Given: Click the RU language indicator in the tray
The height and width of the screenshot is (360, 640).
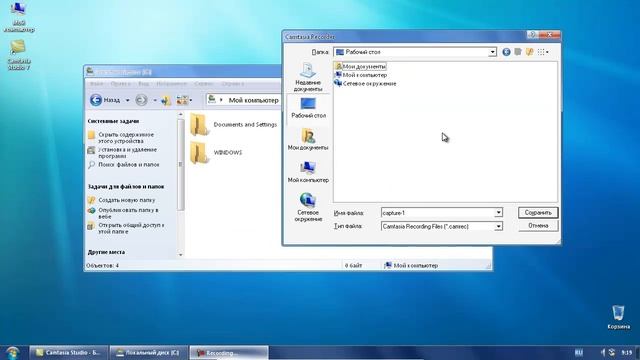Looking at the screenshot, I should click(x=578, y=352).
